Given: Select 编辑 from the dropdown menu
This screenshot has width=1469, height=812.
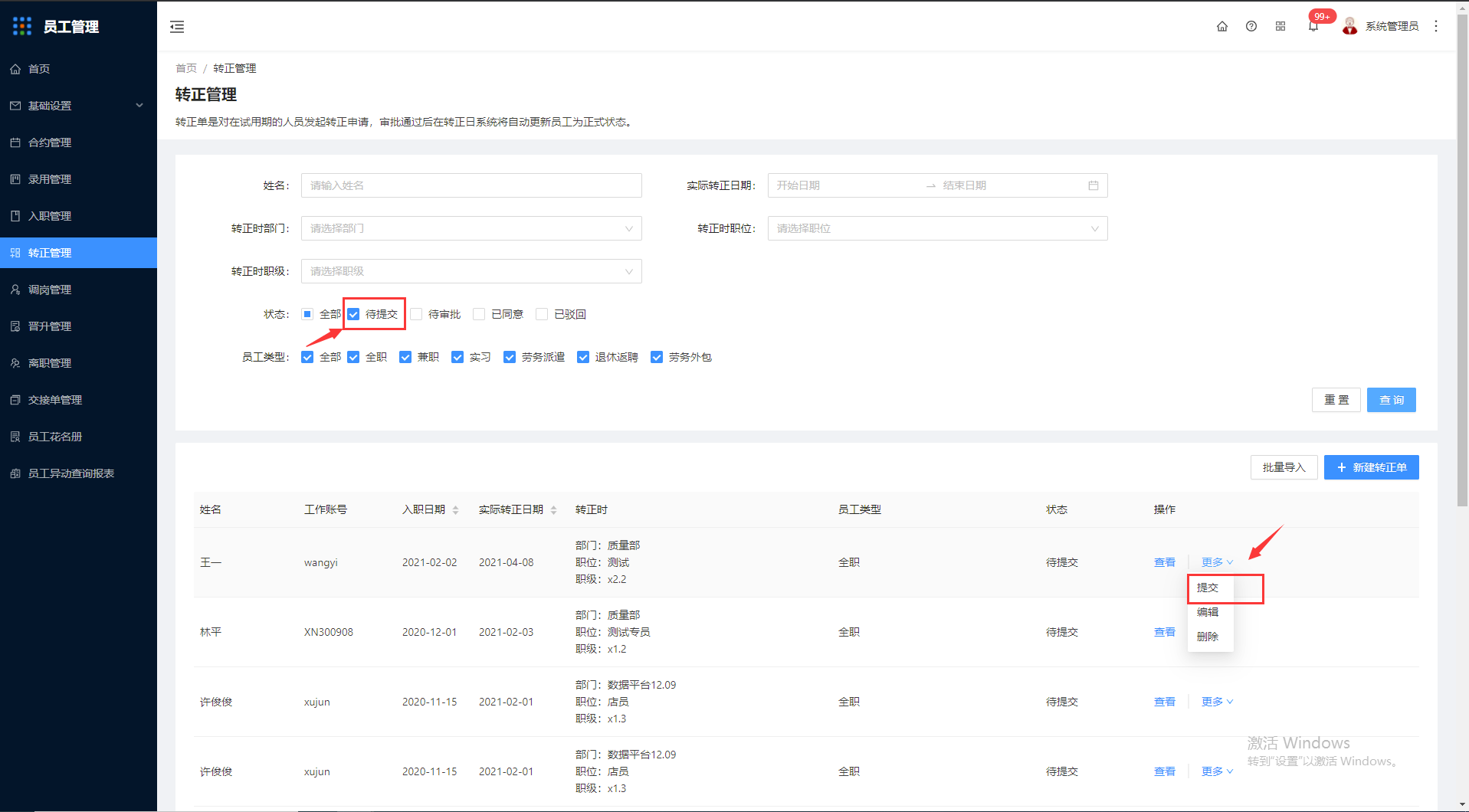Looking at the screenshot, I should 1210,612.
